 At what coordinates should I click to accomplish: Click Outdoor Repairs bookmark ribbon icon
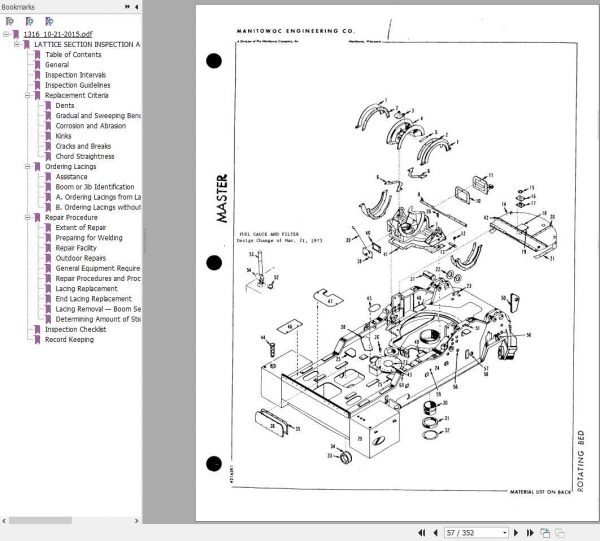[x=48, y=258]
